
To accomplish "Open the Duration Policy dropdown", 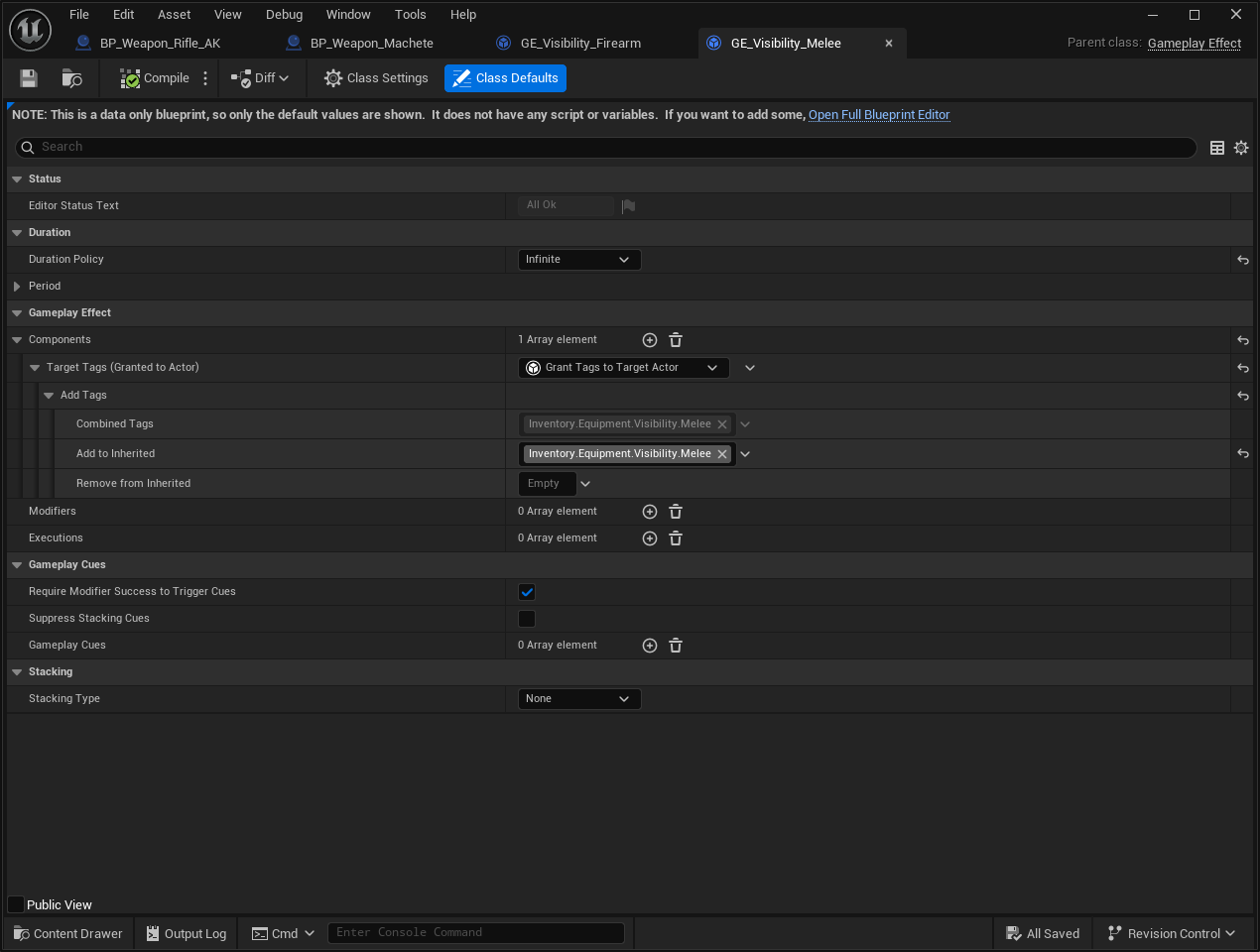I will (x=578, y=259).
